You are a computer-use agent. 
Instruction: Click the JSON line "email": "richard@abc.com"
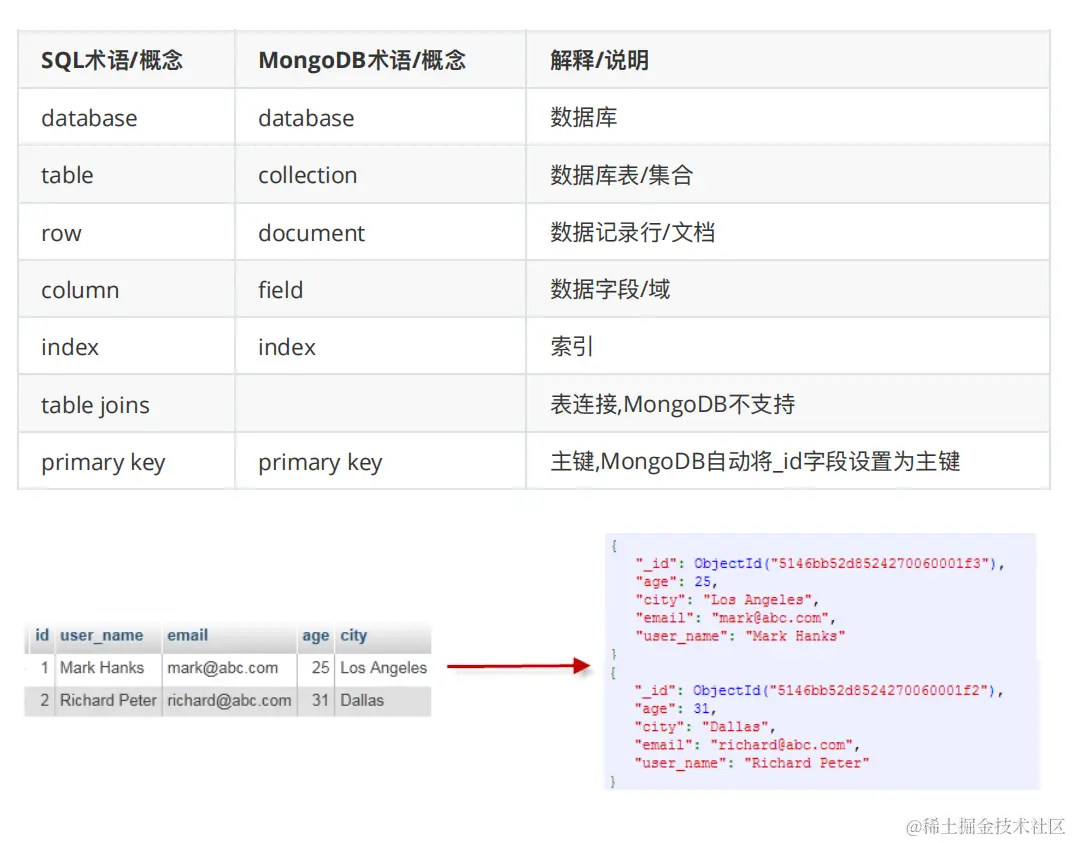[x=747, y=745]
